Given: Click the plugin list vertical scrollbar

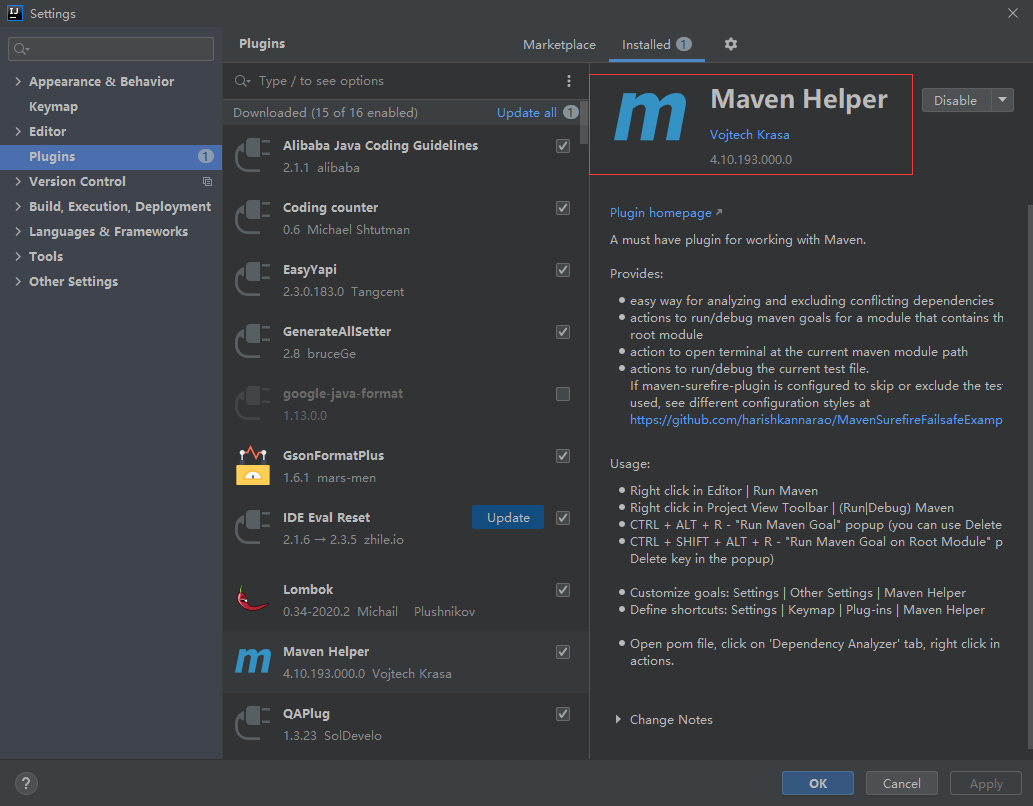Looking at the screenshot, I should (584, 121).
